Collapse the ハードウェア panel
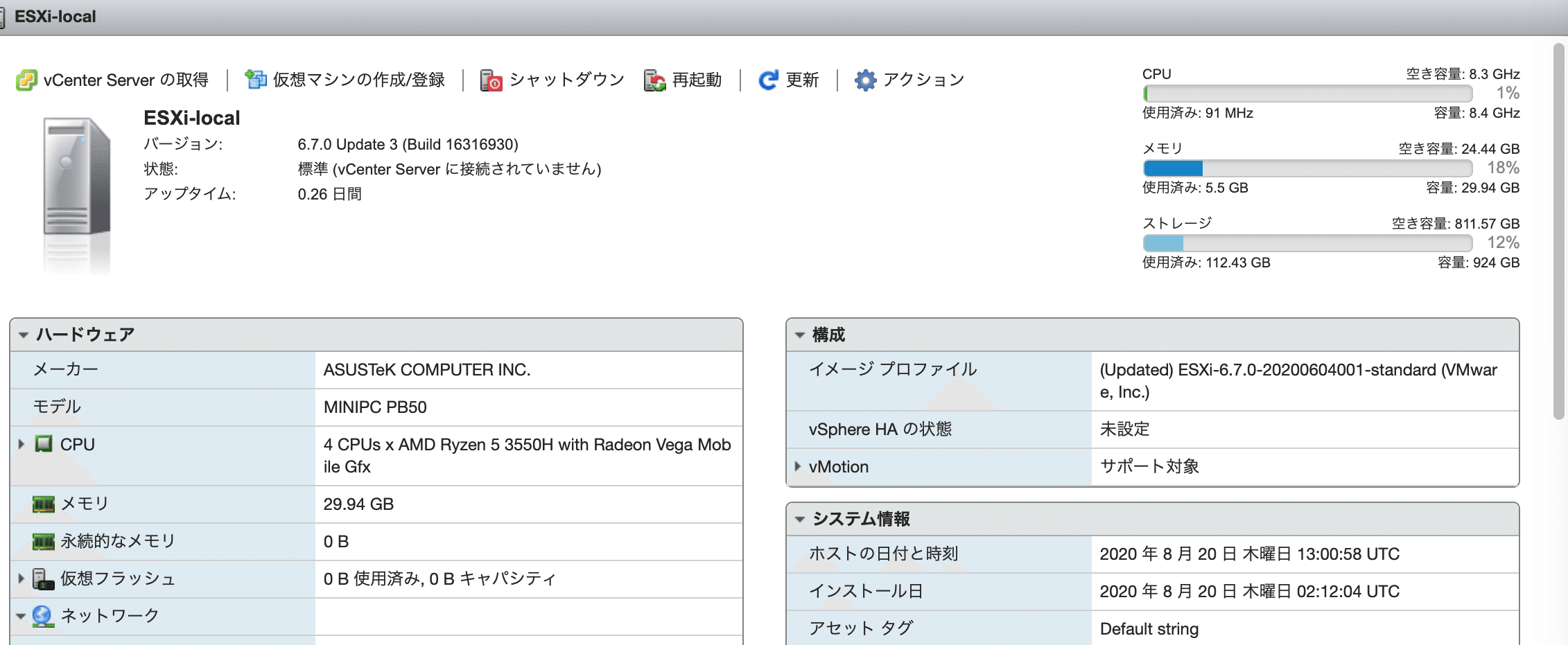 [x=24, y=335]
